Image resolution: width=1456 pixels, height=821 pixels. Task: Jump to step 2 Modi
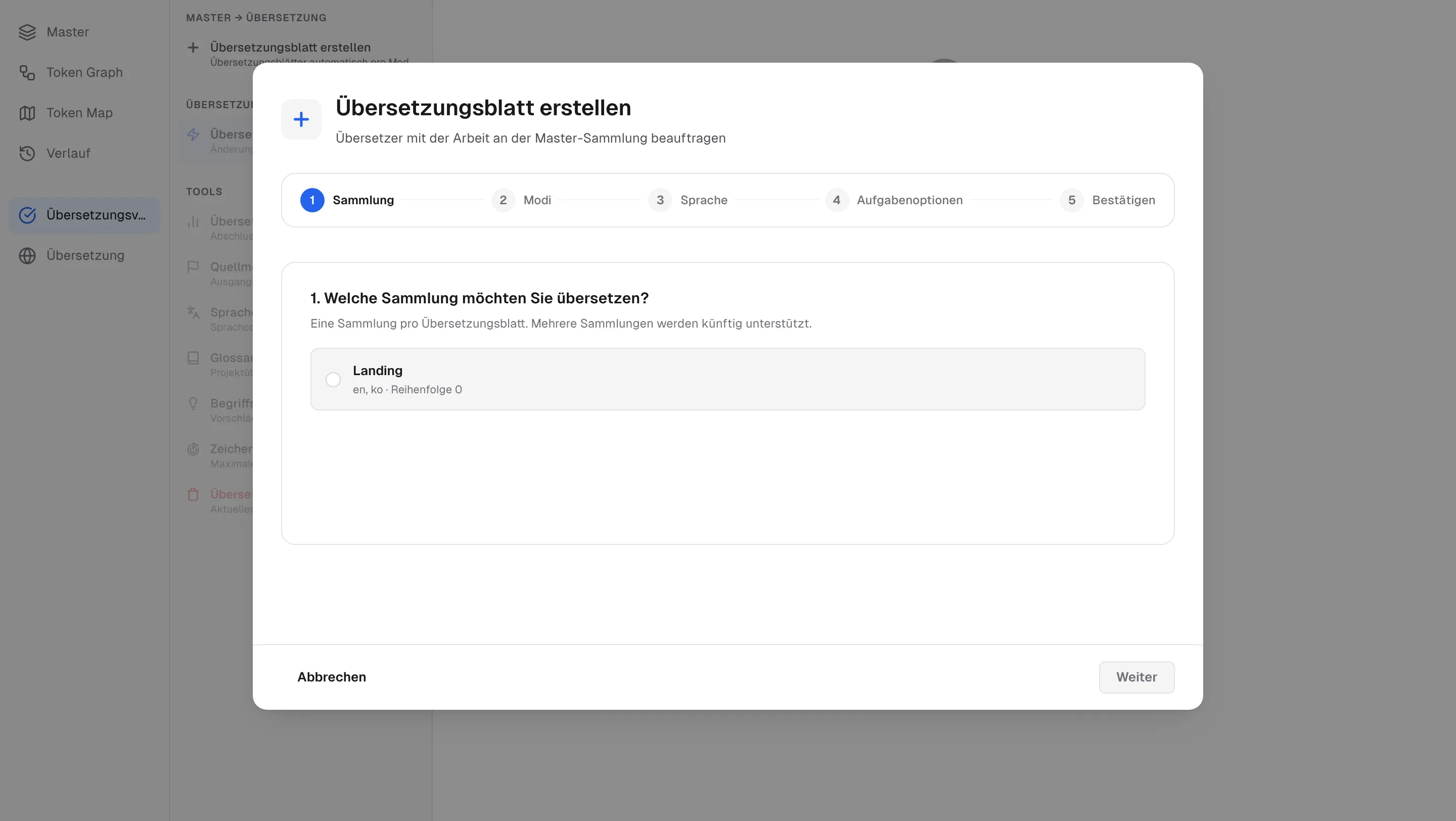521,200
